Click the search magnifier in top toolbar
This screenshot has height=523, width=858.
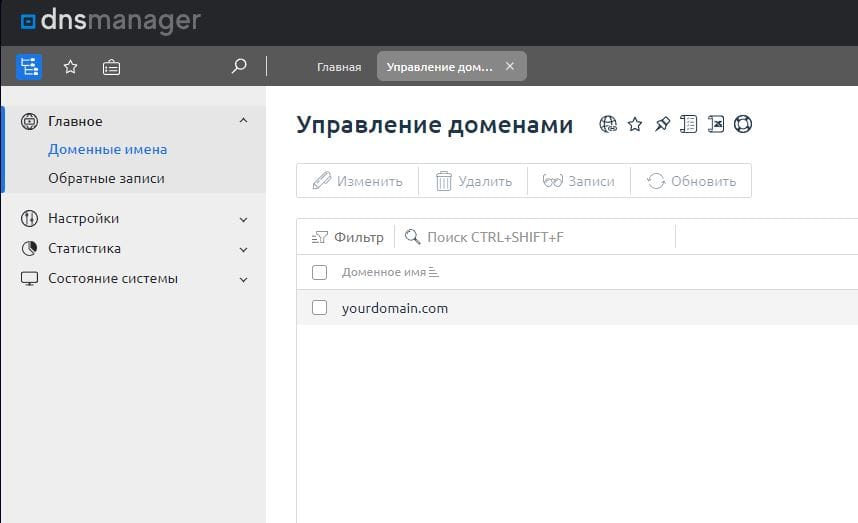(x=239, y=66)
